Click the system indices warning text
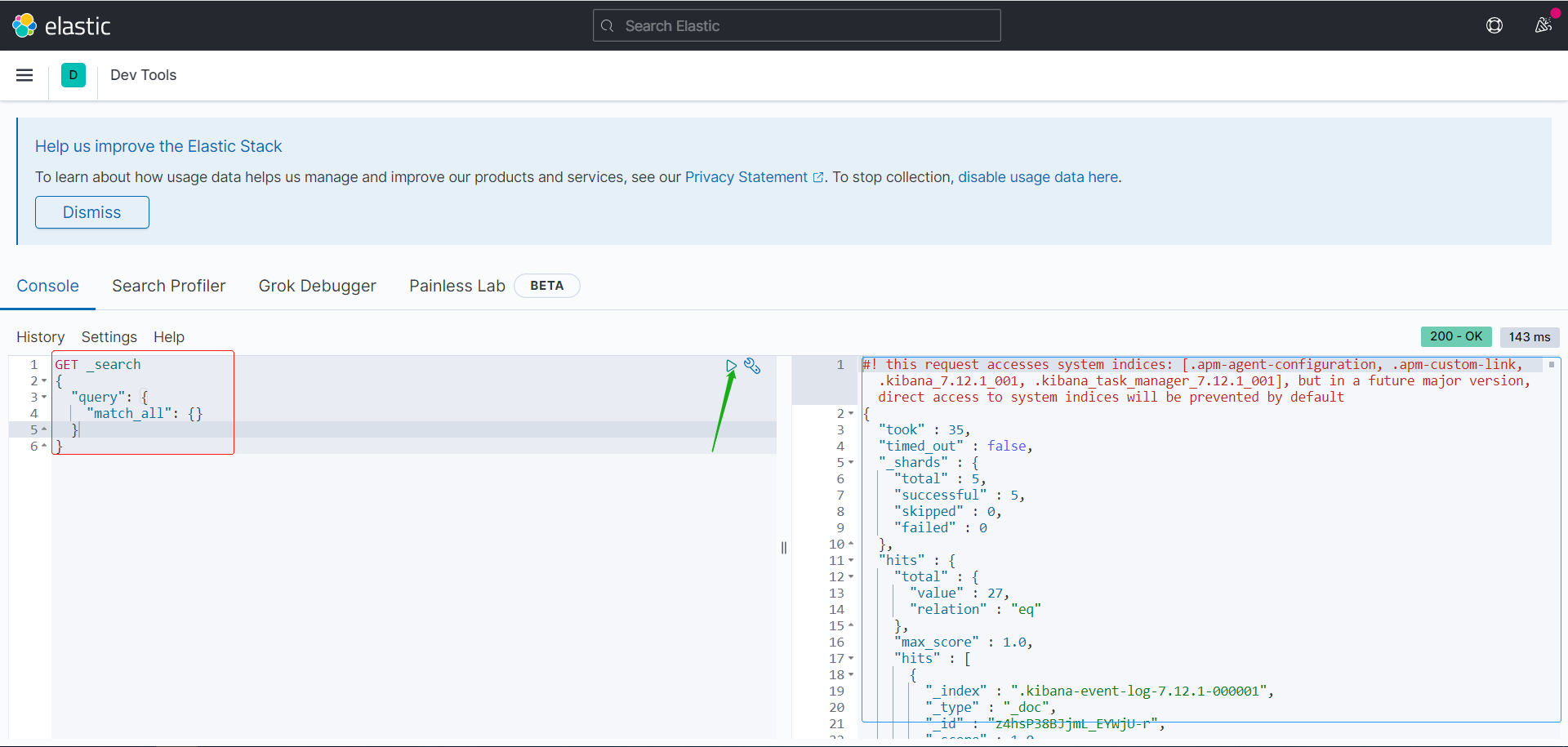Screen dimensions: 1568x747 pyautogui.click(x=1196, y=381)
